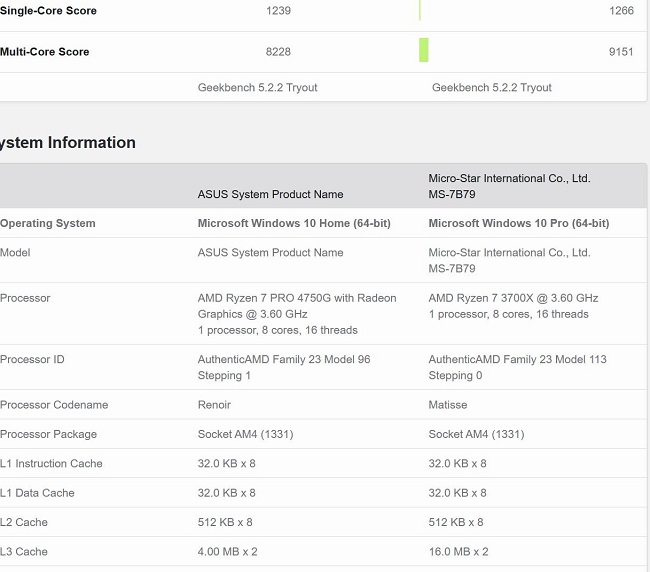This screenshot has width=650, height=572.
Task: Select Microsoft Windows 10 Home (64-bit) cell
Action: point(294,223)
